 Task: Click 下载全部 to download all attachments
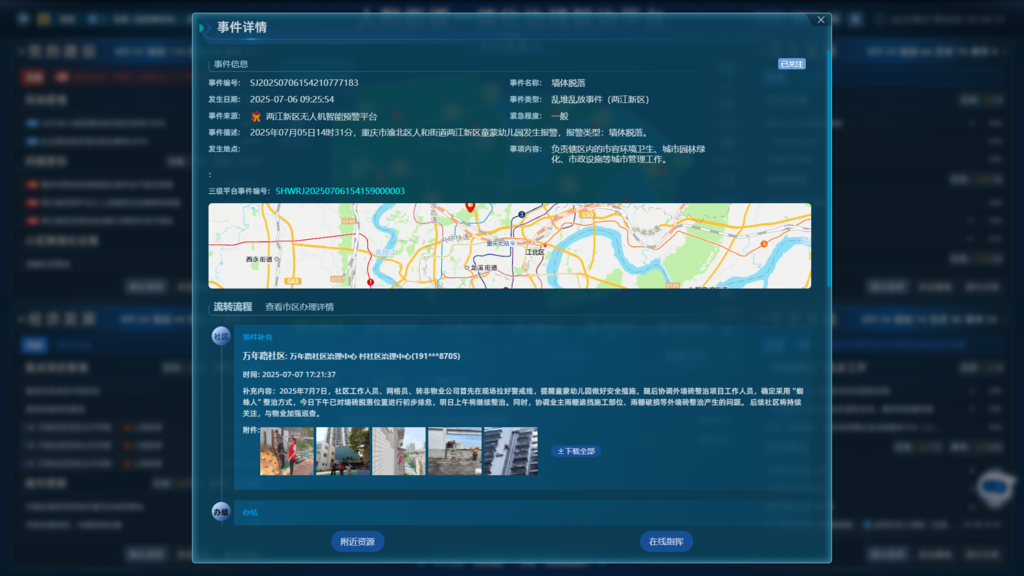(575, 451)
